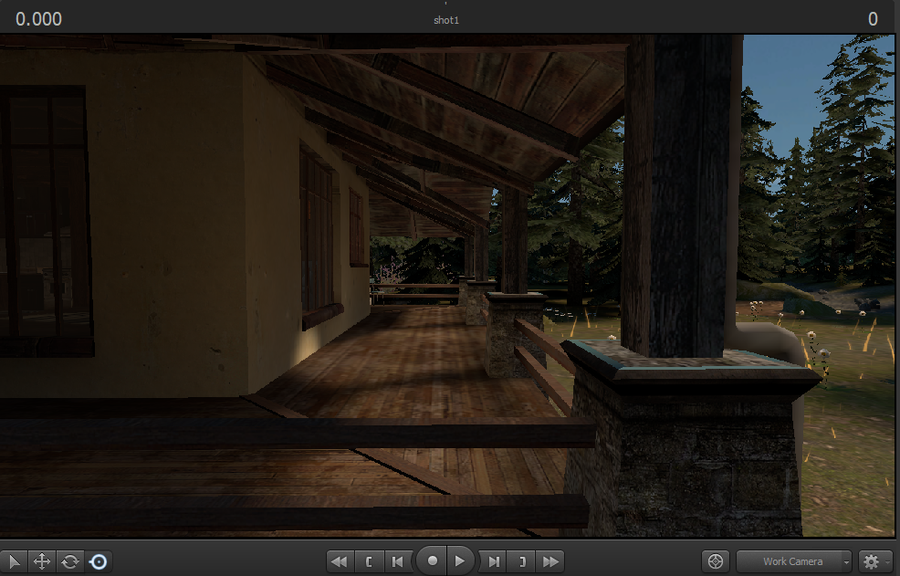900x576 pixels.
Task: Open the Work Camera dropdown arrow
Action: click(x=845, y=561)
